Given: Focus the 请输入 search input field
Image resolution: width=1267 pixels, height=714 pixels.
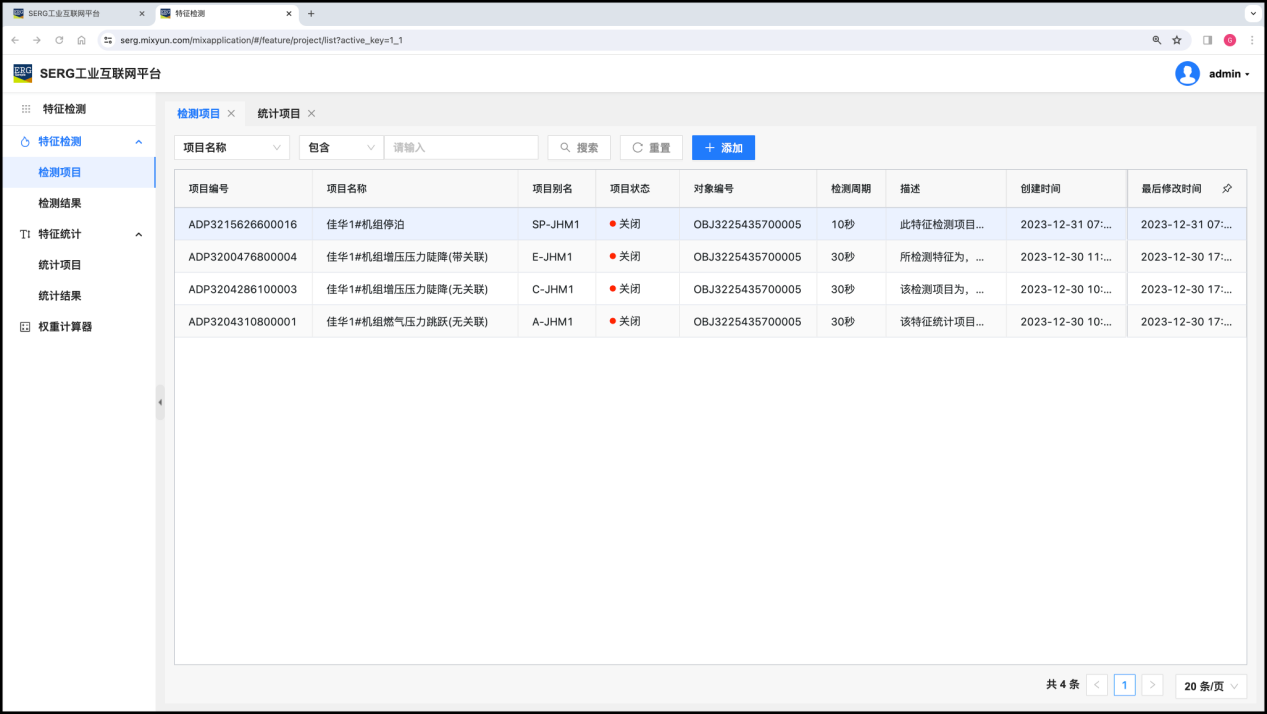Looking at the screenshot, I should tap(461, 148).
